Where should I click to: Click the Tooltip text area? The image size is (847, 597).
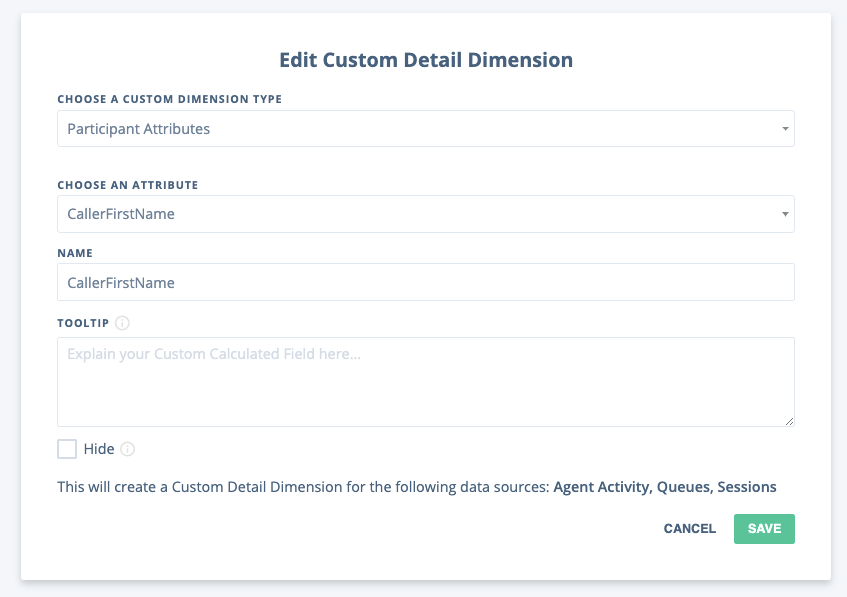tap(426, 382)
